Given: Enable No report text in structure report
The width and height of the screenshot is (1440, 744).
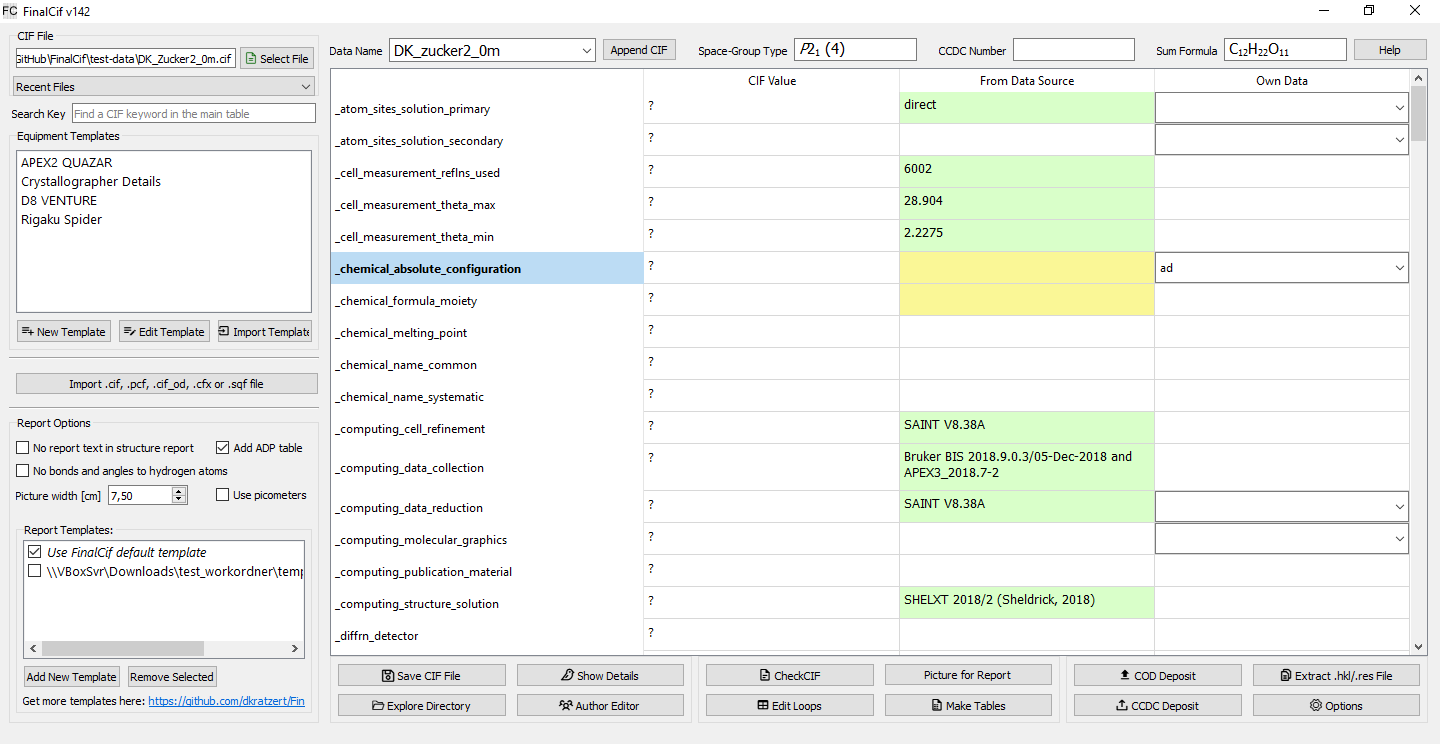Looking at the screenshot, I should click(x=23, y=448).
